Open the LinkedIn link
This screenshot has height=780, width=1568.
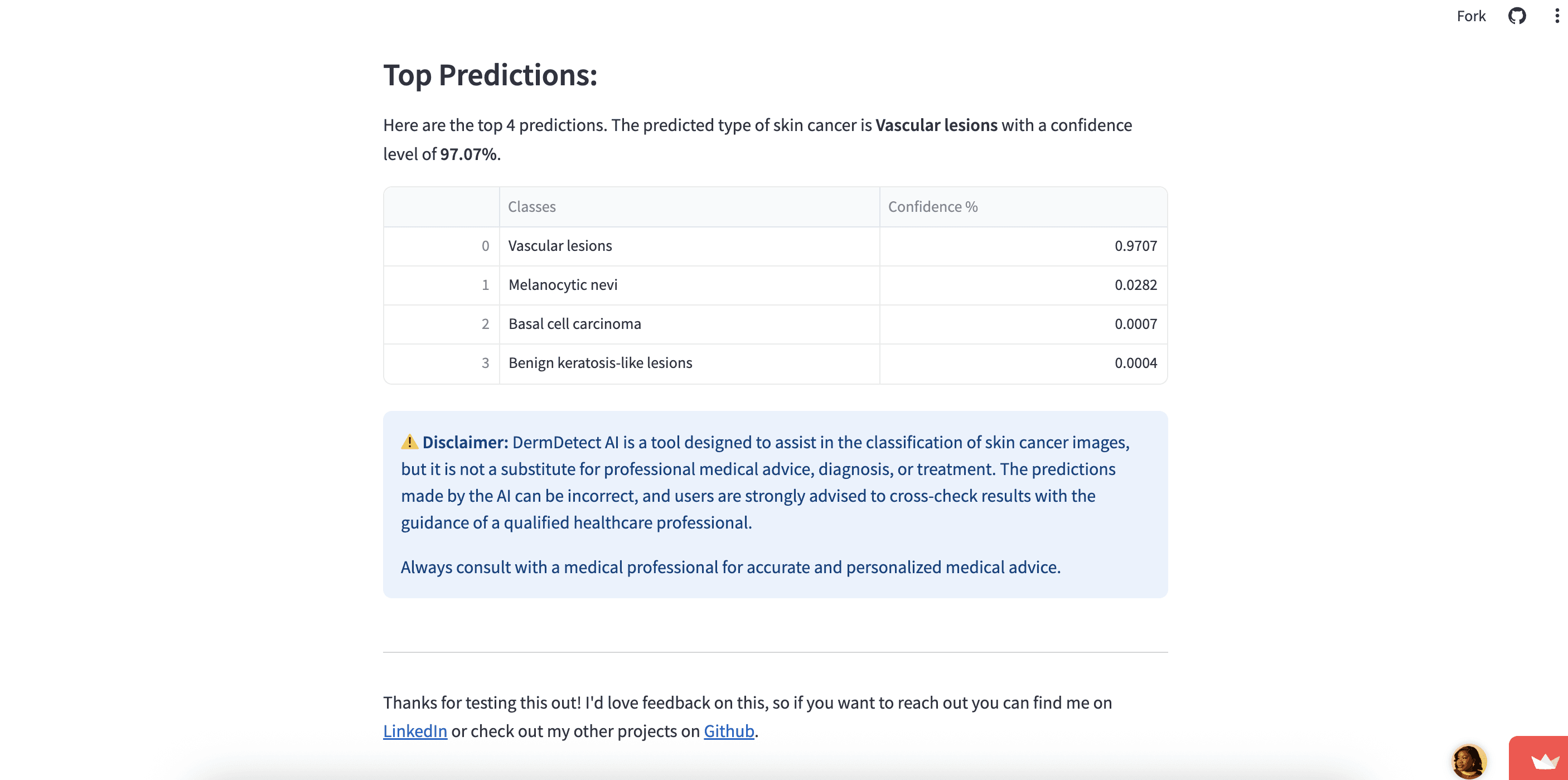click(415, 731)
